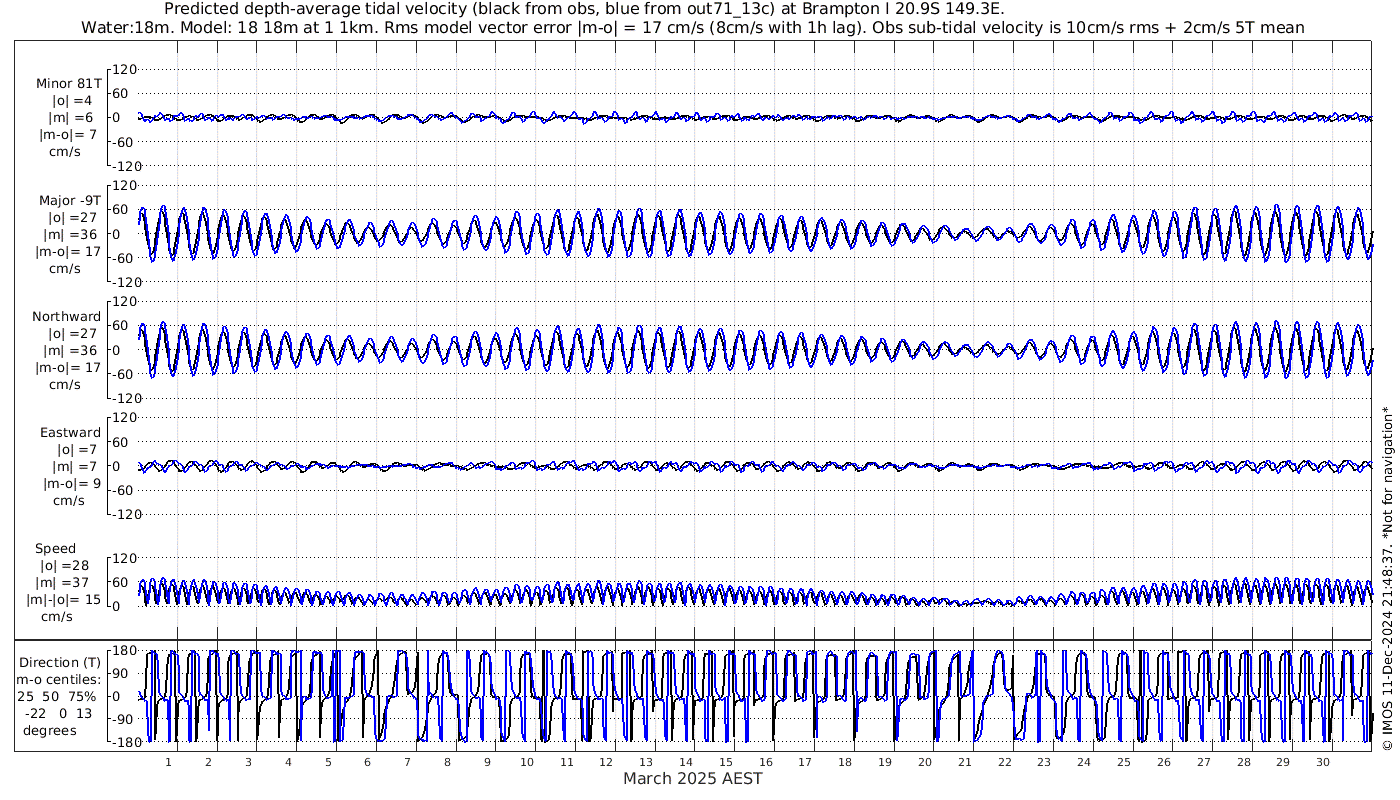The image size is (1400, 800).
Task: Click day '20' on the date axis
Action: [x=925, y=762]
